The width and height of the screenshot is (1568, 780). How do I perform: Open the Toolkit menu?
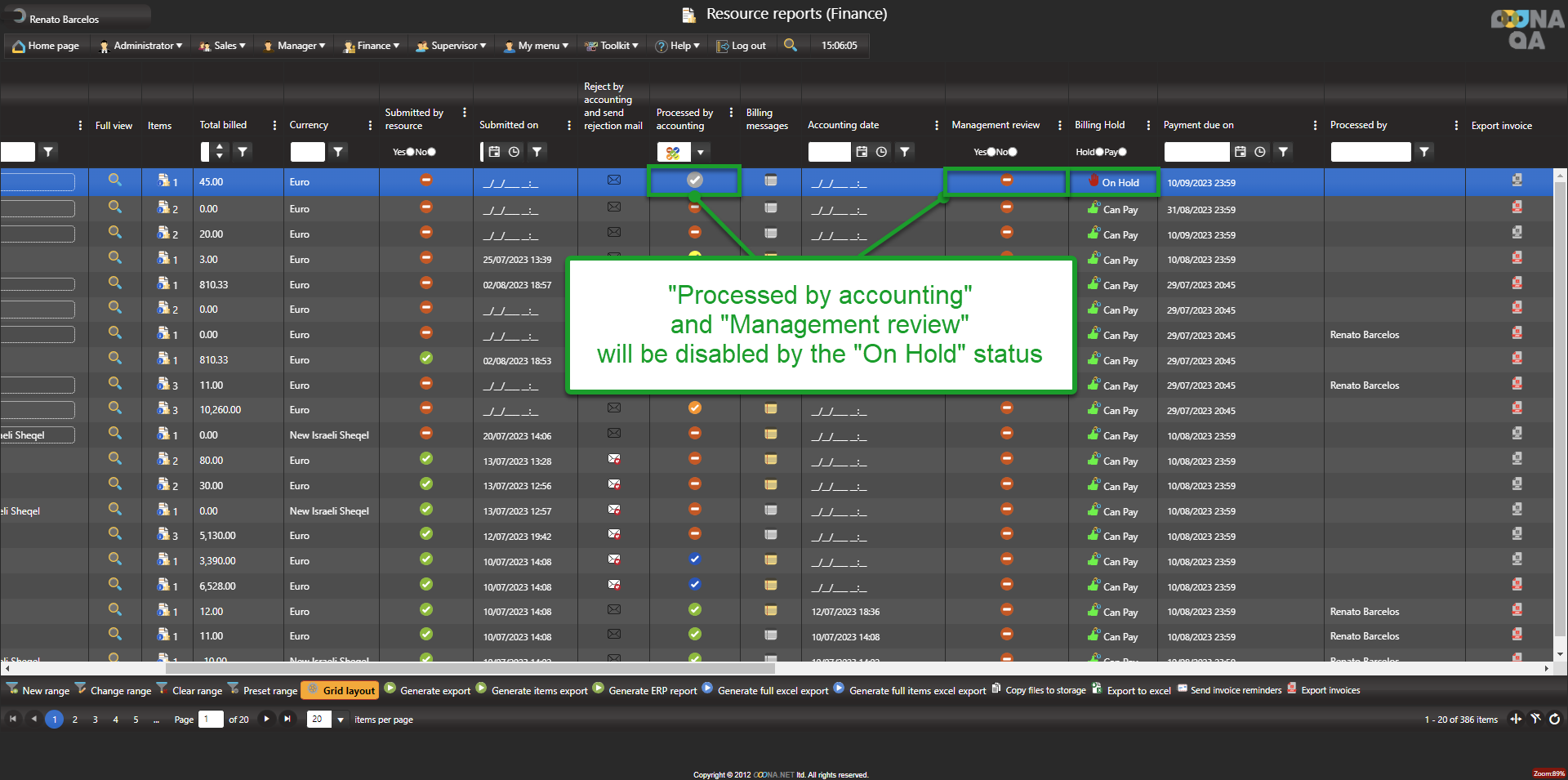click(x=612, y=46)
